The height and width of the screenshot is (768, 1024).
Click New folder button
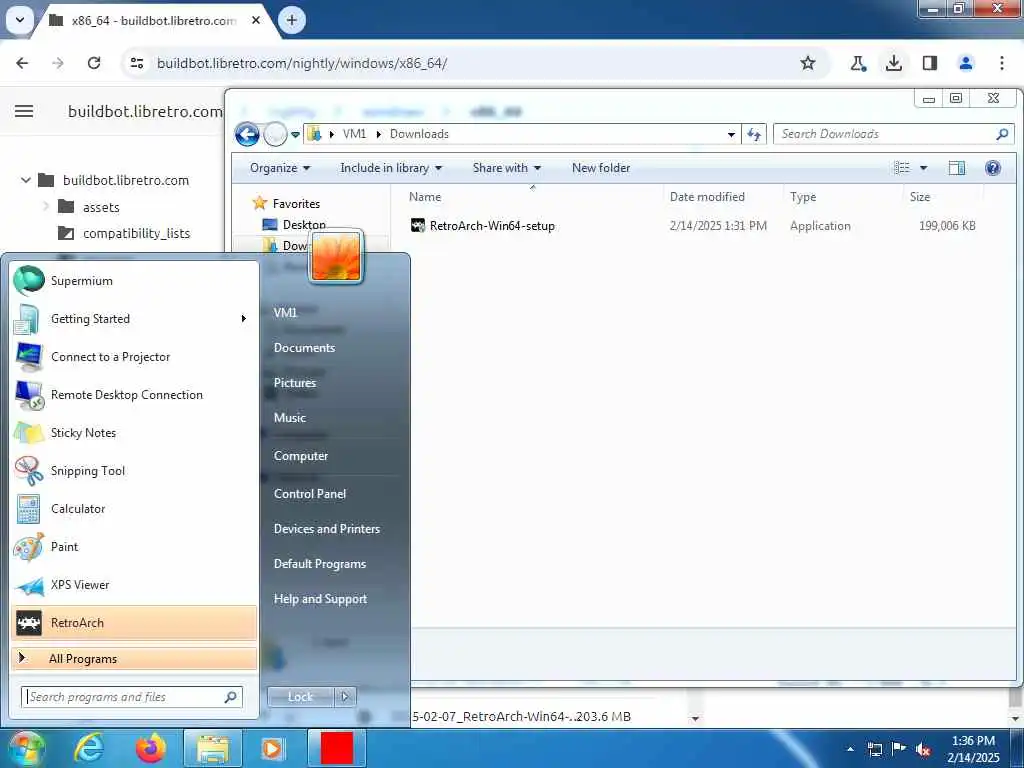[x=601, y=168]
